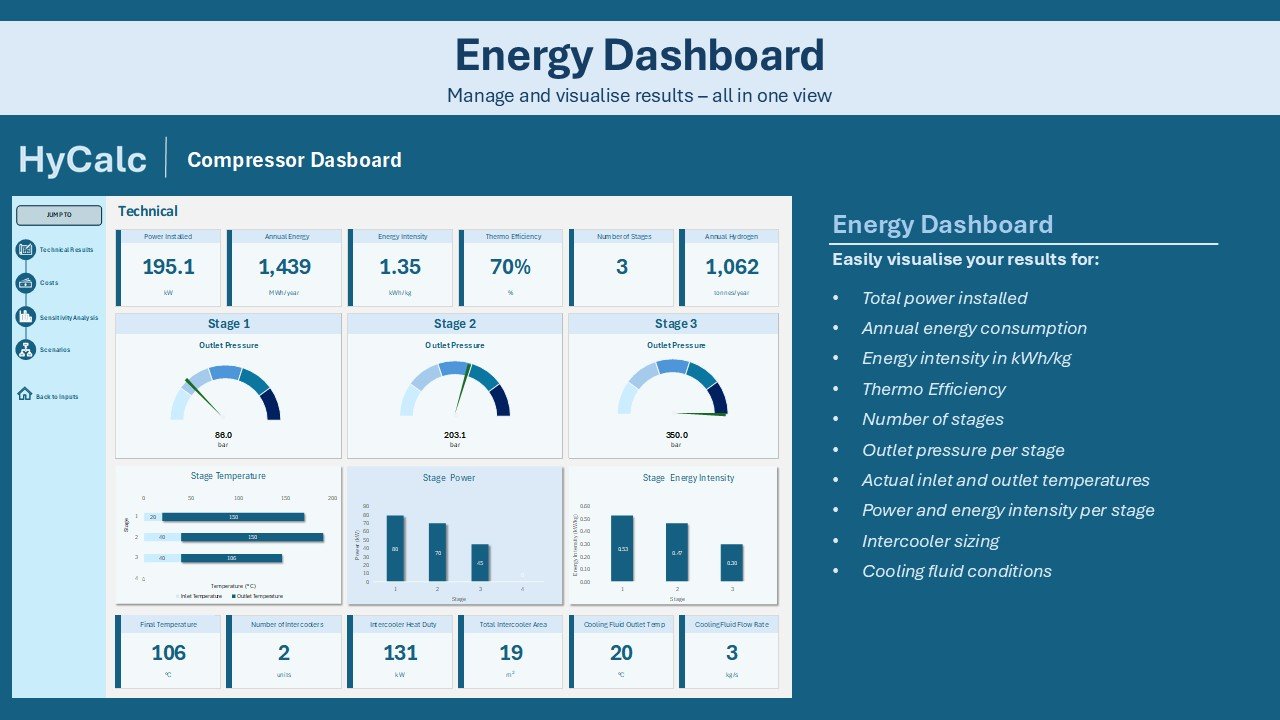Open Sensitivity Analysis using its sidebar icon
This screenshot has height=720, width=1280.
click(x=24, y=316)
